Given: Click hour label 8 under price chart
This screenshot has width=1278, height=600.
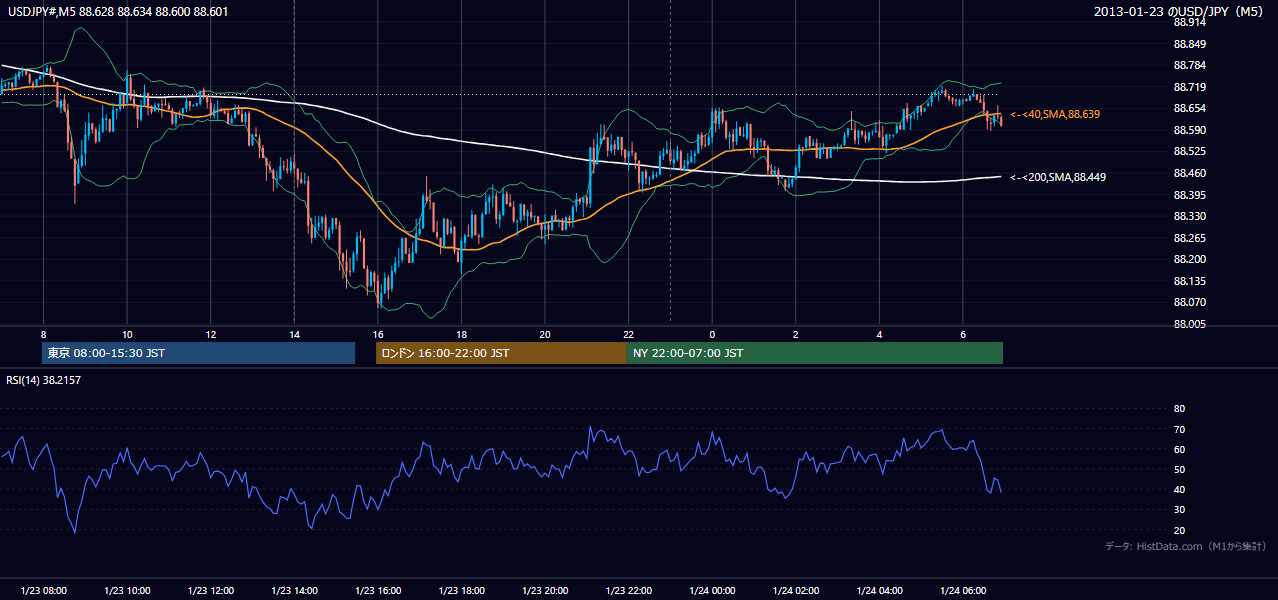Looking at the screenshot, I should coord(43,334).
